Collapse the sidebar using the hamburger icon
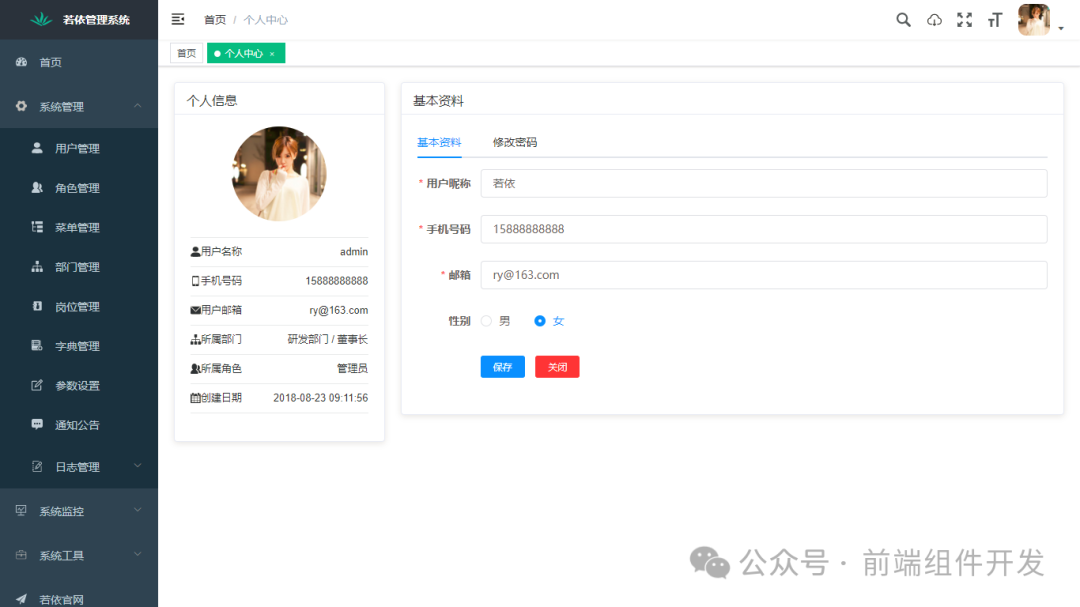The height and width of the screenshot is (607, 1080). (x=178, y=18)
